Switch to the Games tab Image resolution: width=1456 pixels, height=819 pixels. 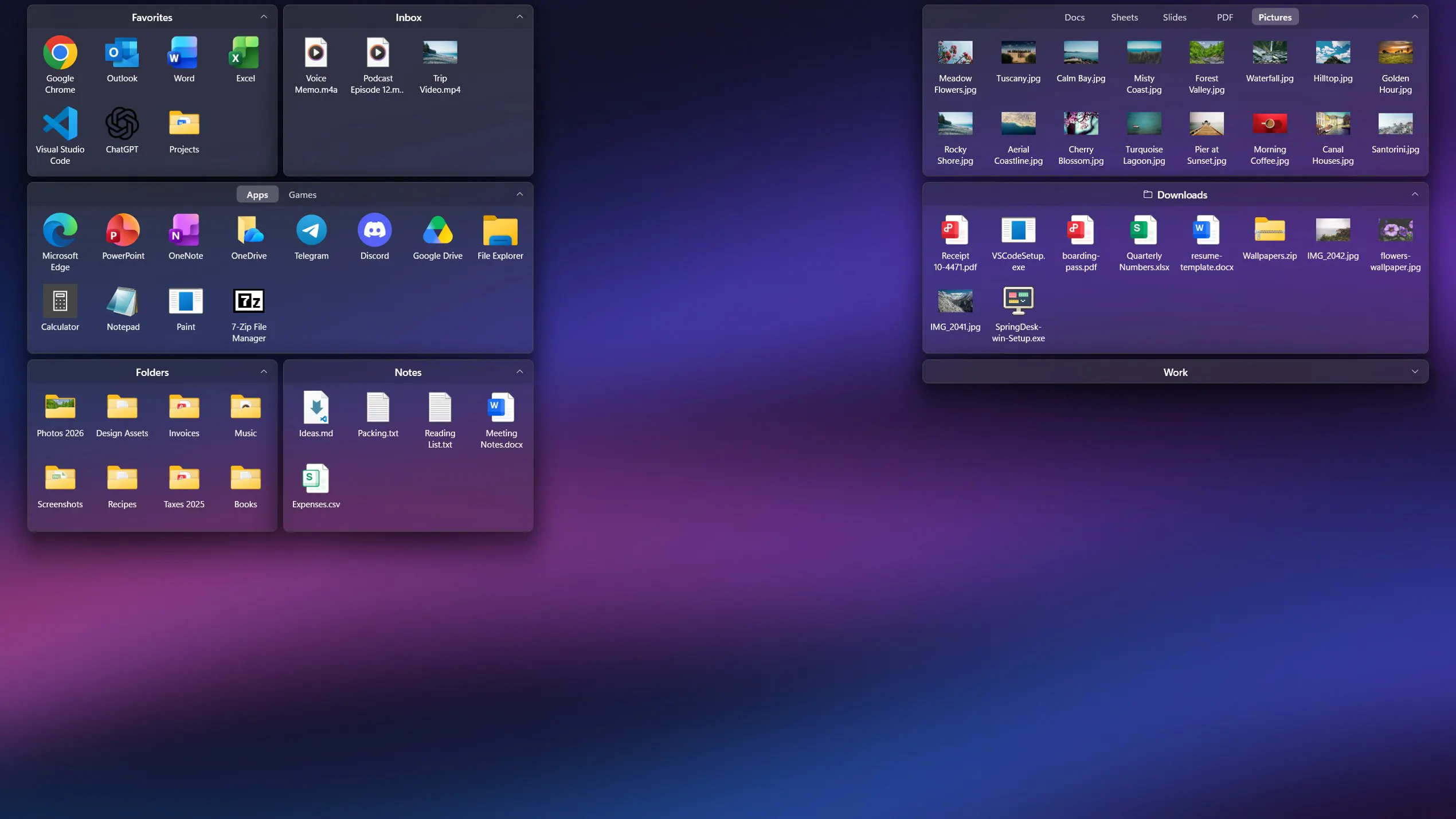pyautogui.click(x=302, y=195)
